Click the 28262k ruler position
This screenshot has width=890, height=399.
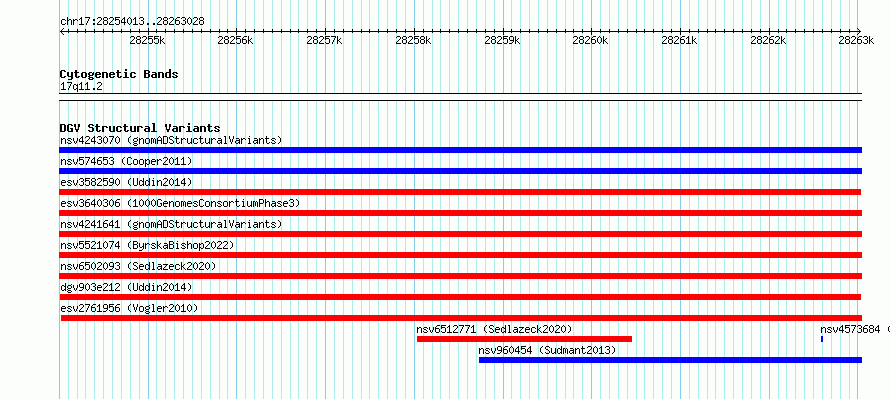coord(768,40)
